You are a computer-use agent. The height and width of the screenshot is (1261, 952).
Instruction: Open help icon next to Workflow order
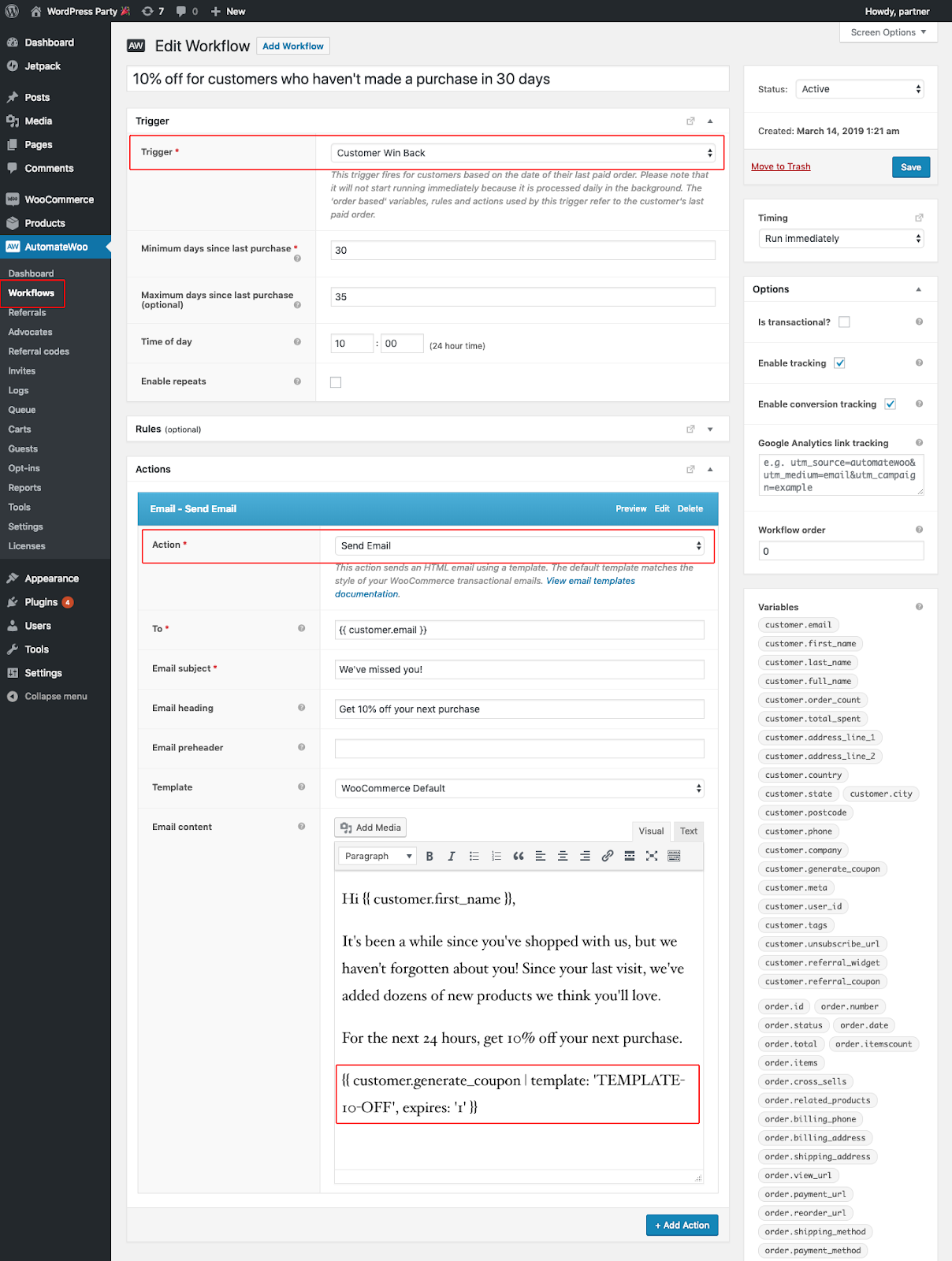919,530
